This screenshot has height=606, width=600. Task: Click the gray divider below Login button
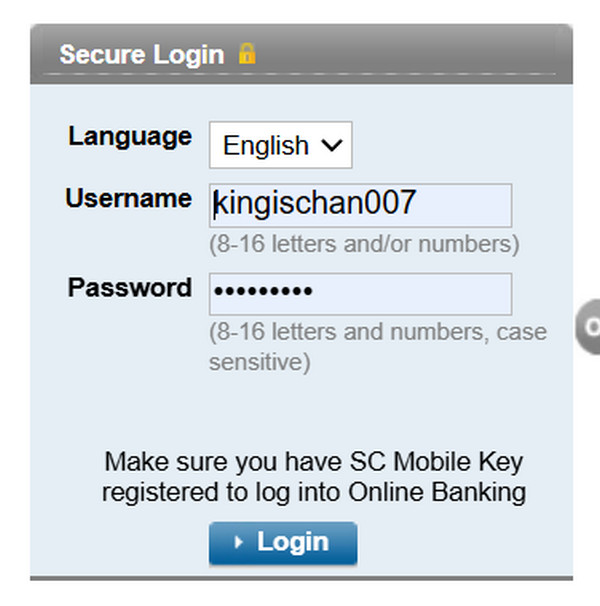pos(300,577)
